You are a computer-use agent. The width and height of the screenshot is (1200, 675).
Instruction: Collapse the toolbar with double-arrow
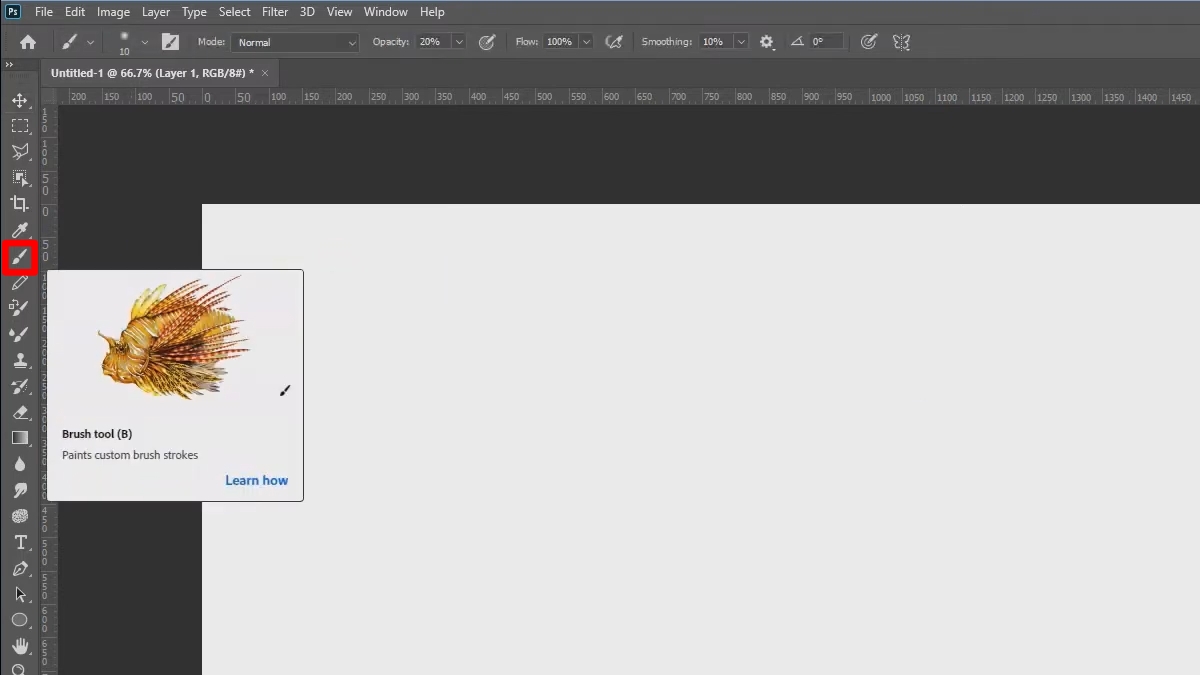coord(9,65)
